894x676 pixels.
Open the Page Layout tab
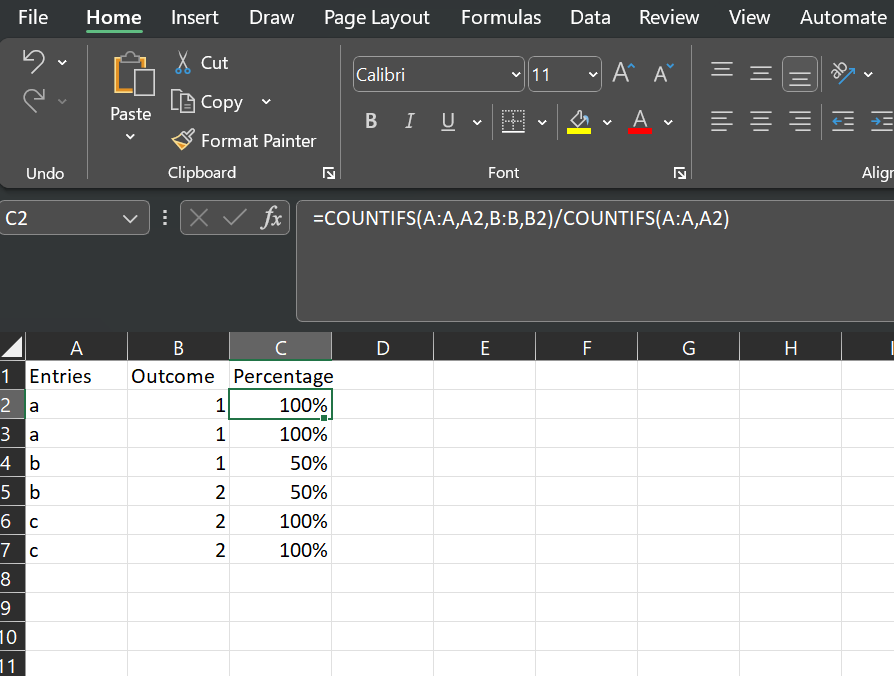coord(377,18)
